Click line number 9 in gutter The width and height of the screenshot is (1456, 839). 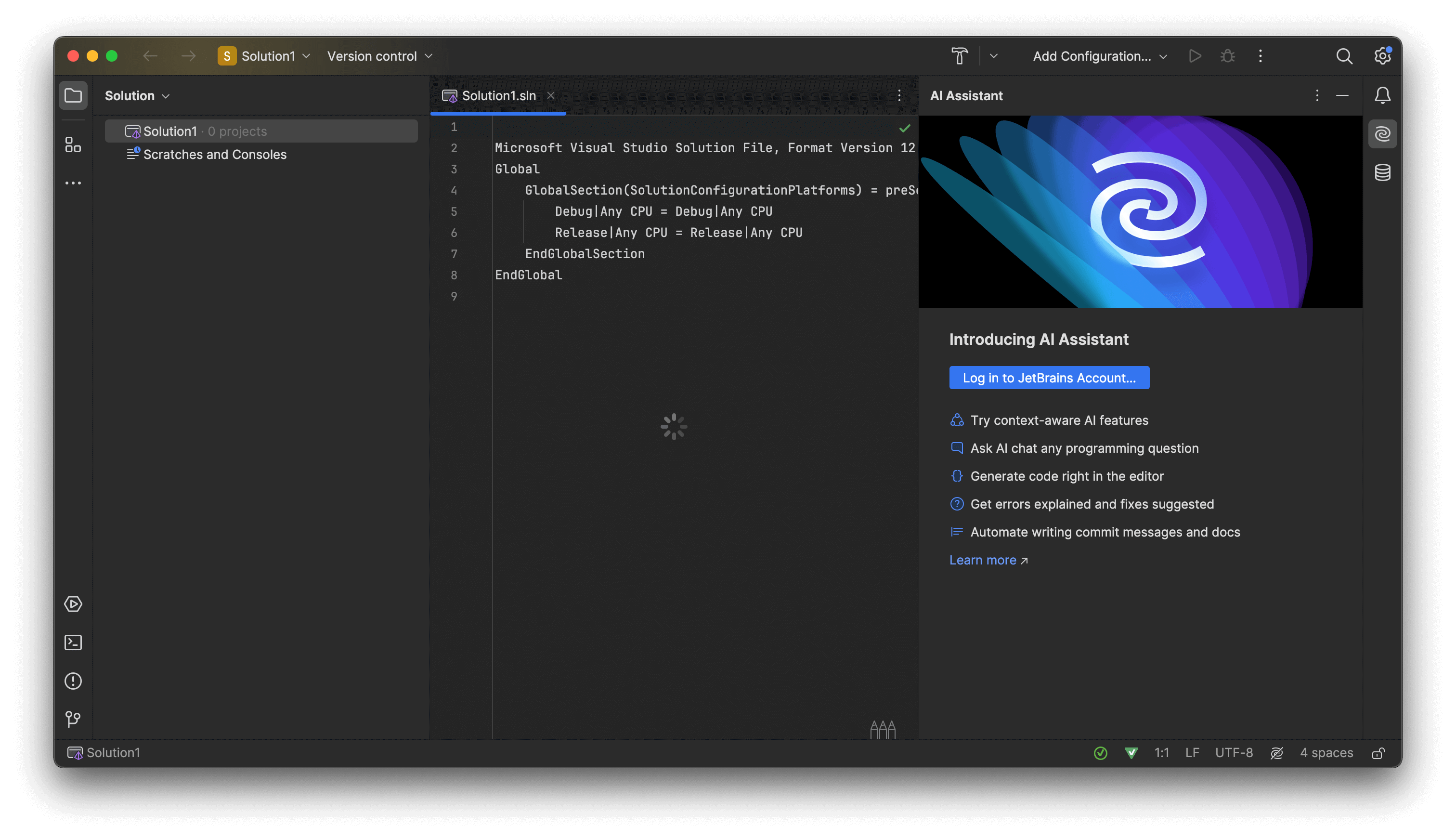[454, 296]
